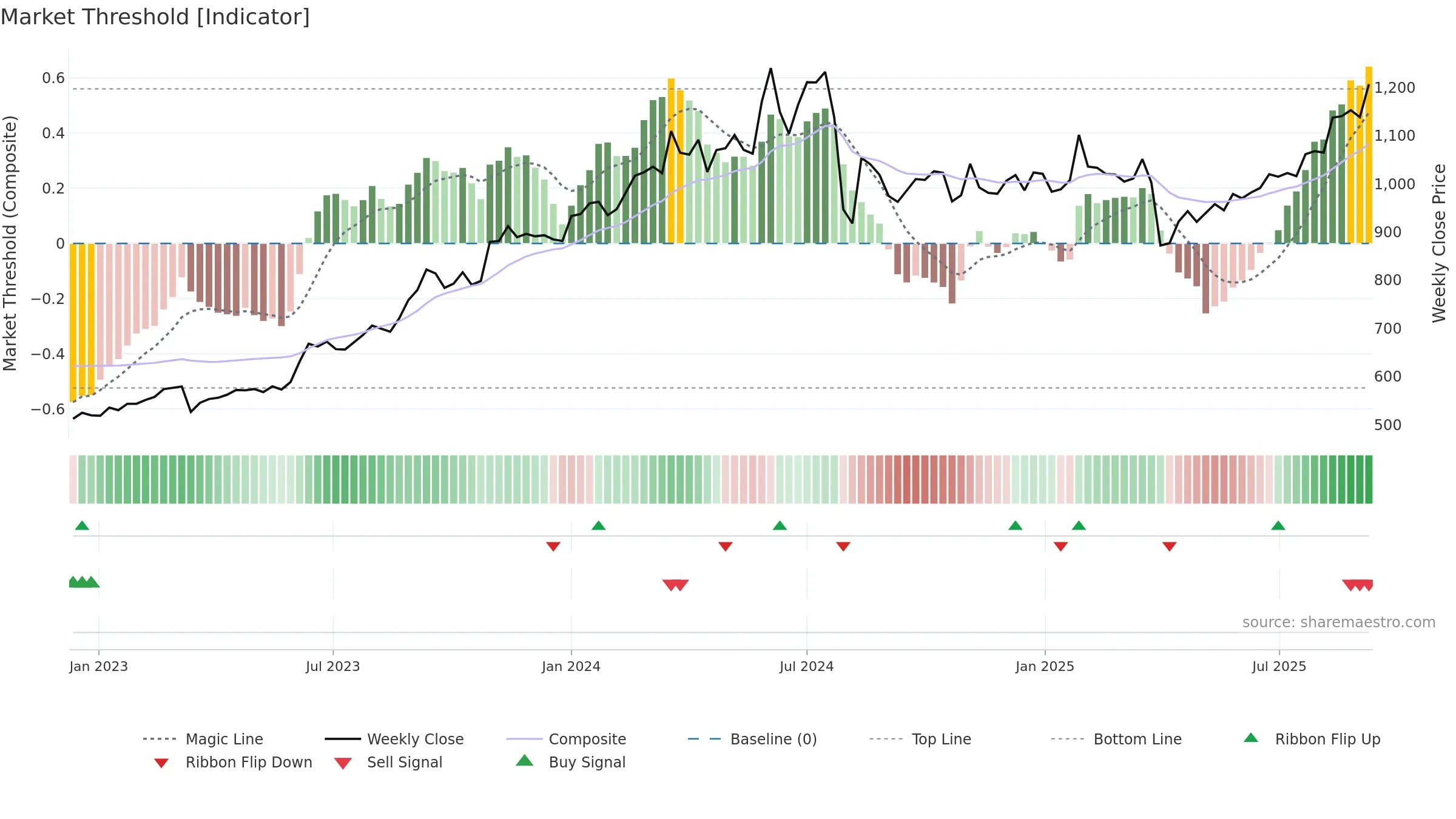The image size is (1456, 819).
Task: Click the ribbon flip down marker just after Jan 2025
Action: [1061, 547]
